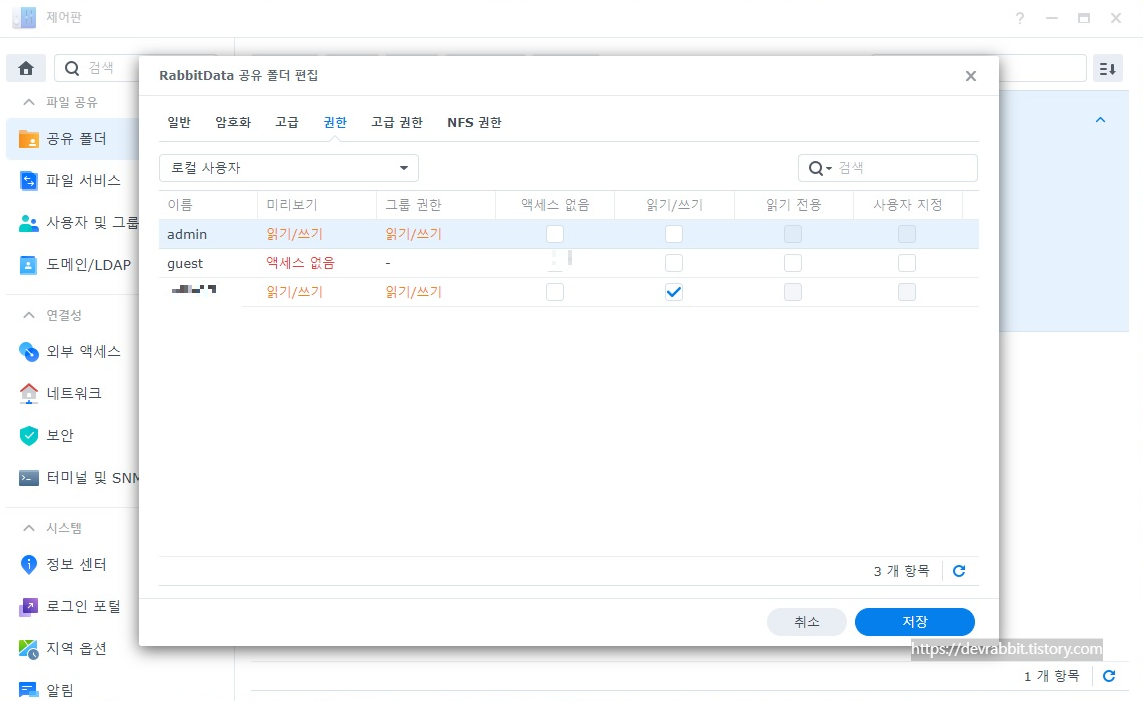Check Read/Write (읽기/쓰기) for guest
The width and height of the screenshot is (1143, 701).
(674, 263)
